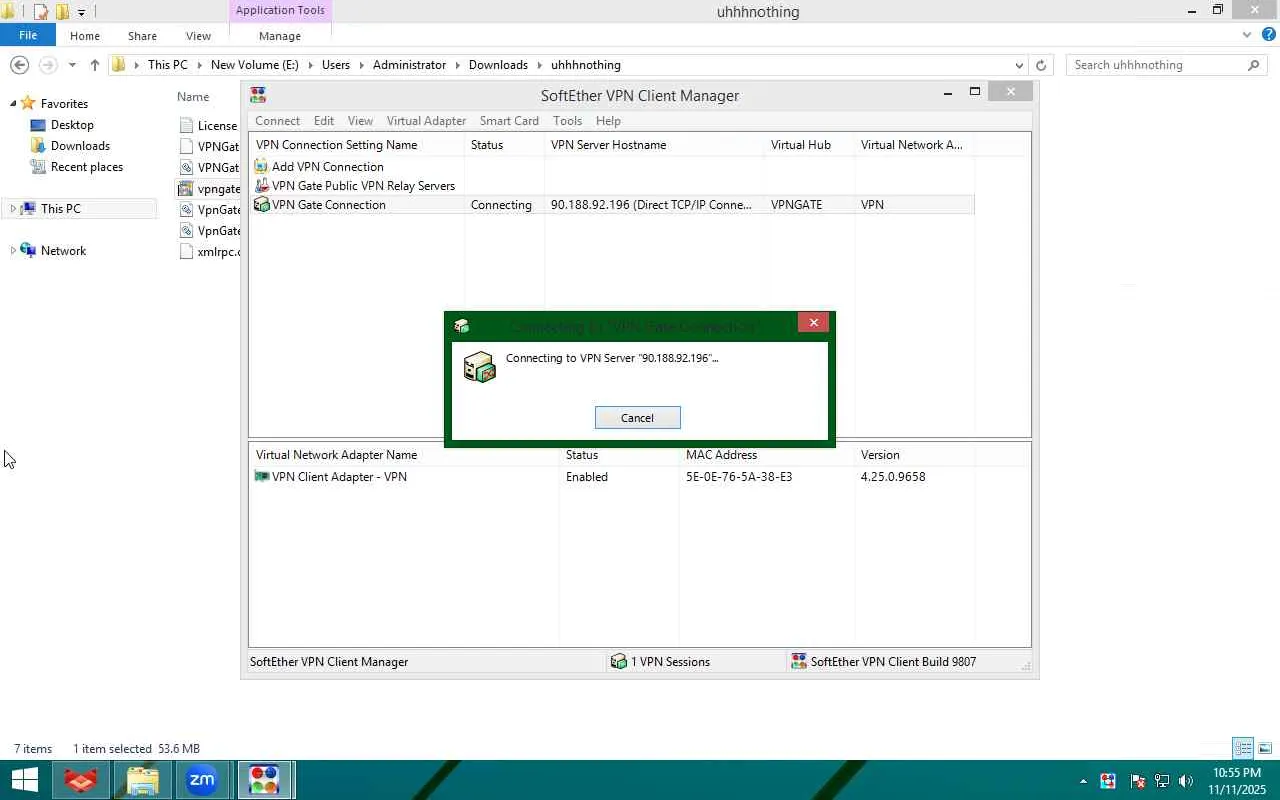Screen dimensions: 1280x800
Task: Open the SoftEther Help menu
Action: coord(608,121)
